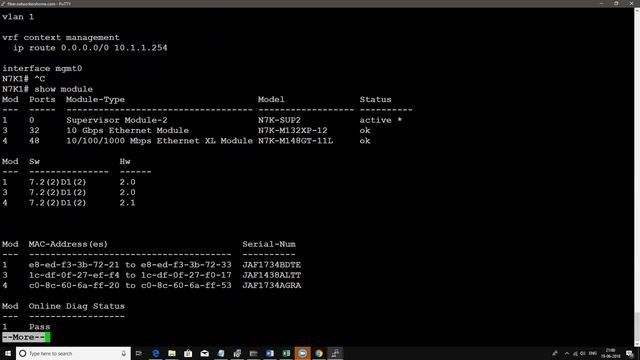Open the network icon in system tray
The width and height of the screenshot is (640, 360).
coord(575,353)
